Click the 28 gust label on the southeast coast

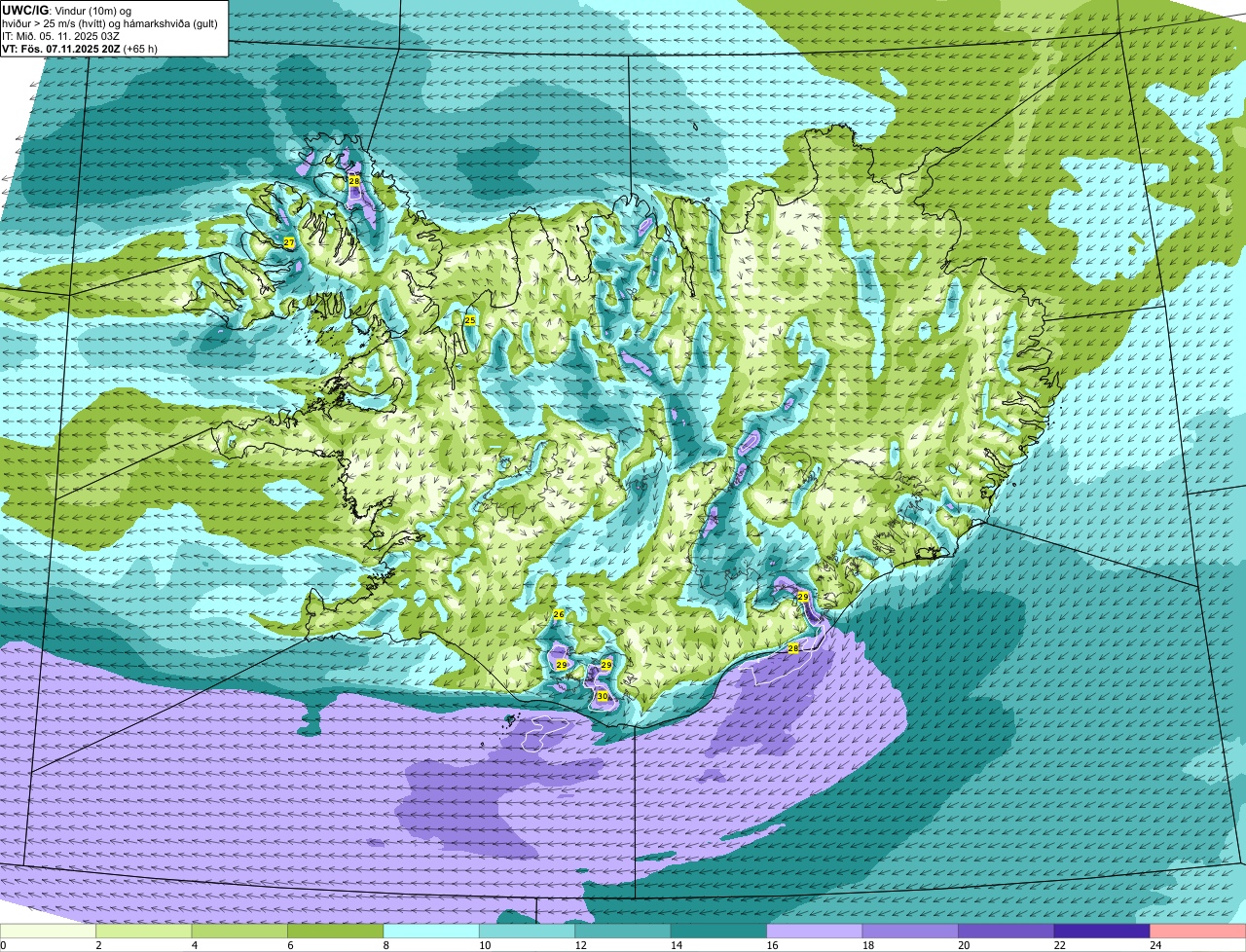coord(793,648)
